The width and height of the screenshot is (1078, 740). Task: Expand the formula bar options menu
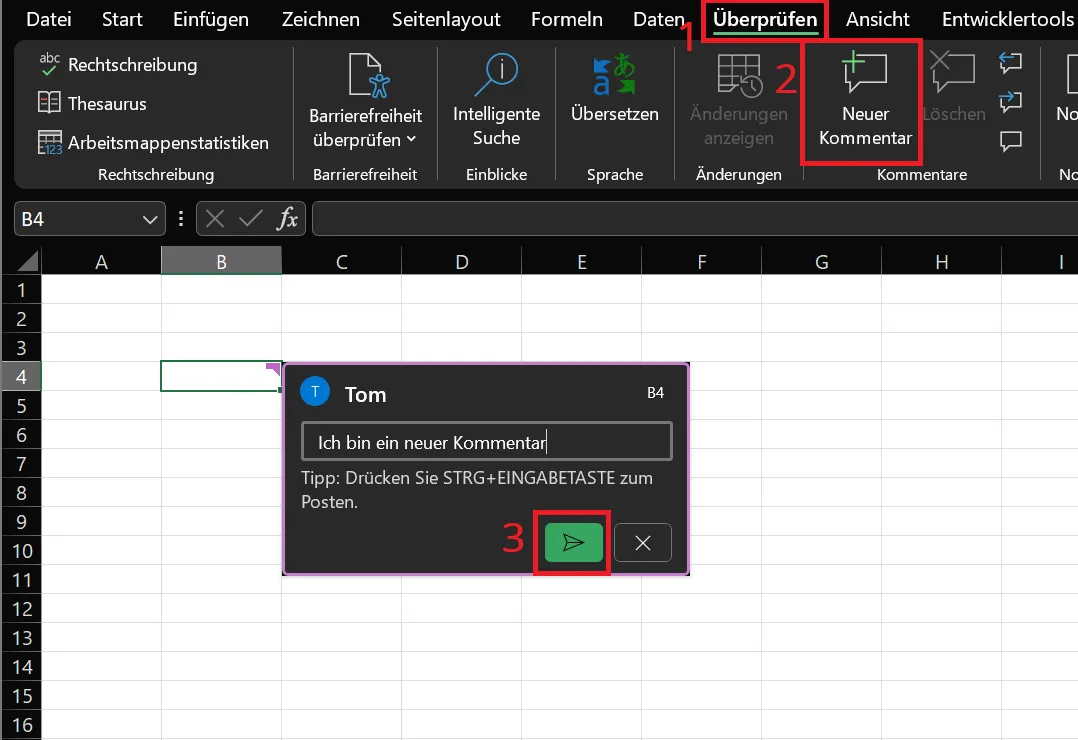180,218
